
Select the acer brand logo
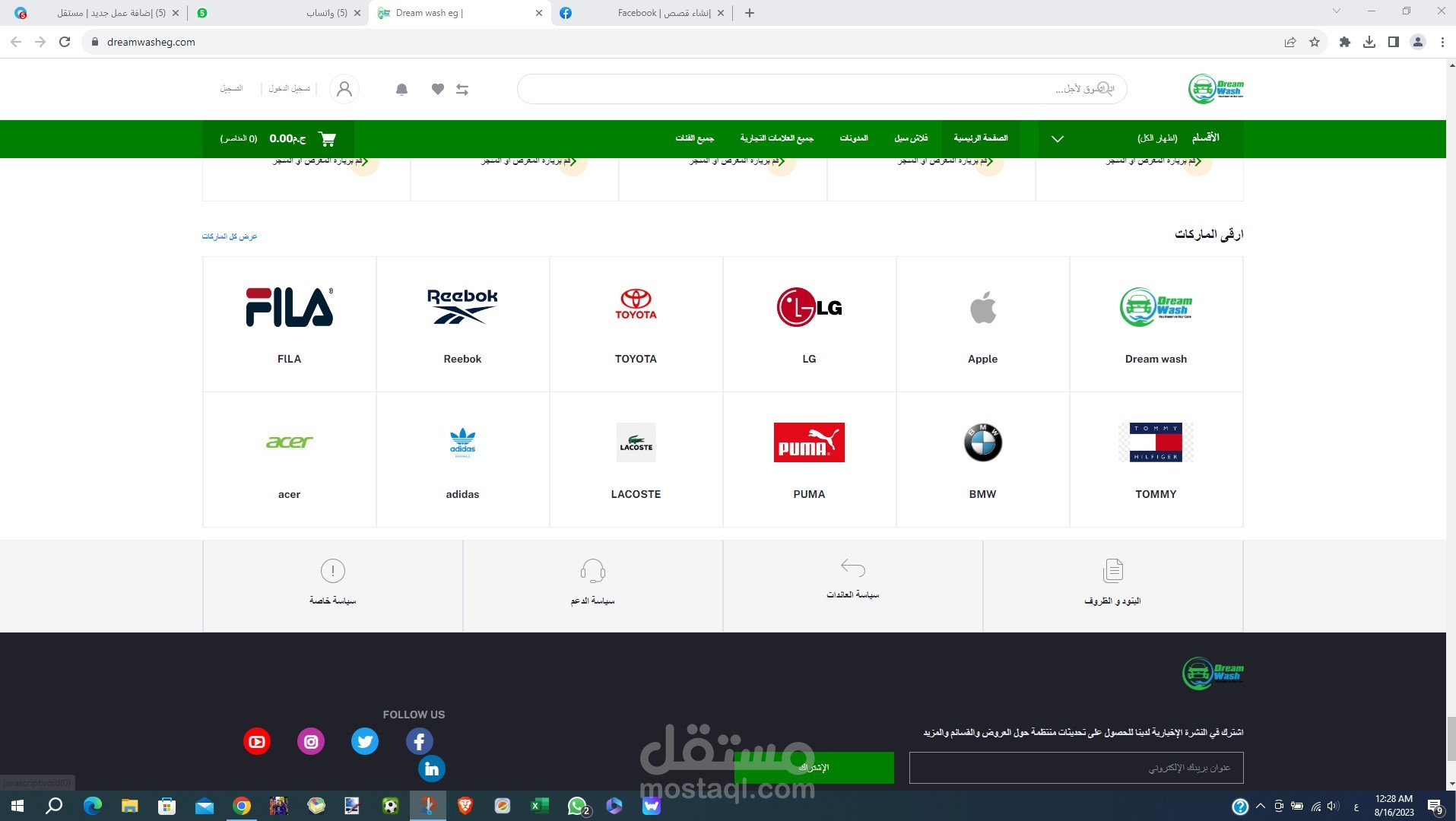click(290, 442)
